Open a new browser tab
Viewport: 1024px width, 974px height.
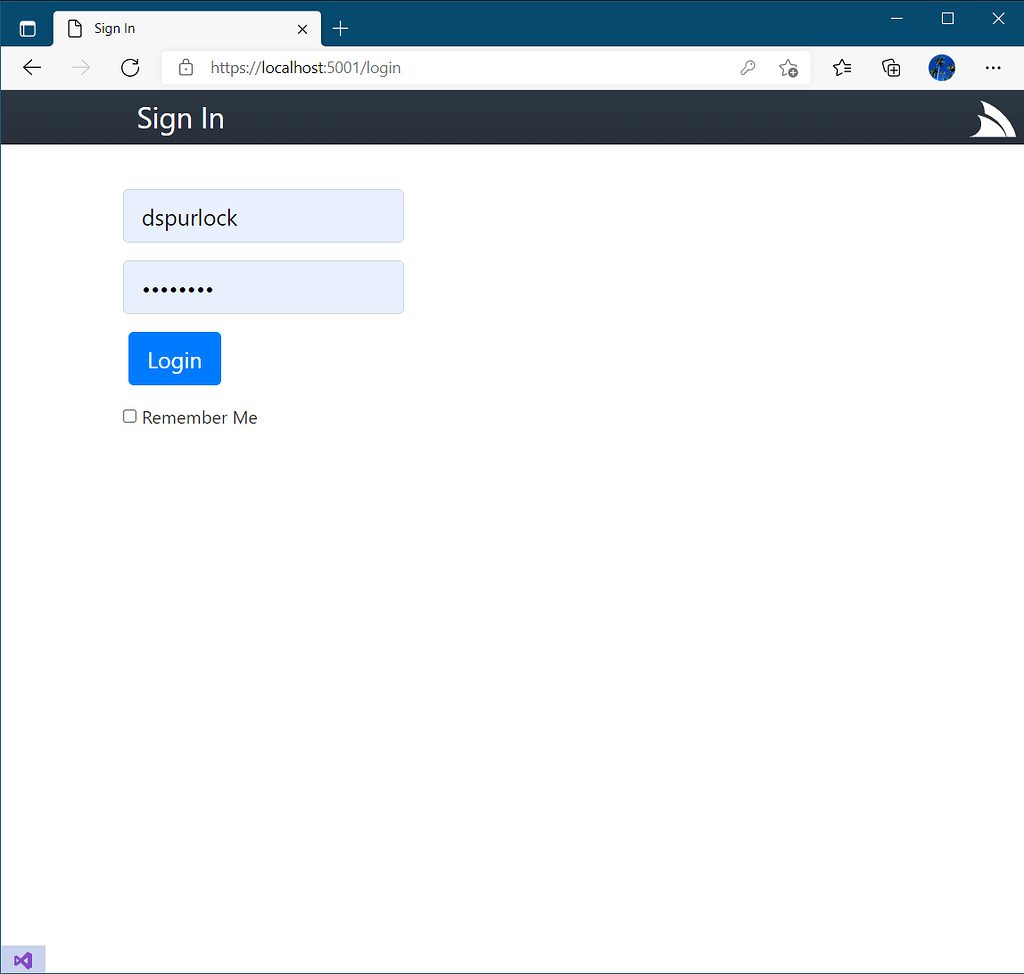[340, 28]
